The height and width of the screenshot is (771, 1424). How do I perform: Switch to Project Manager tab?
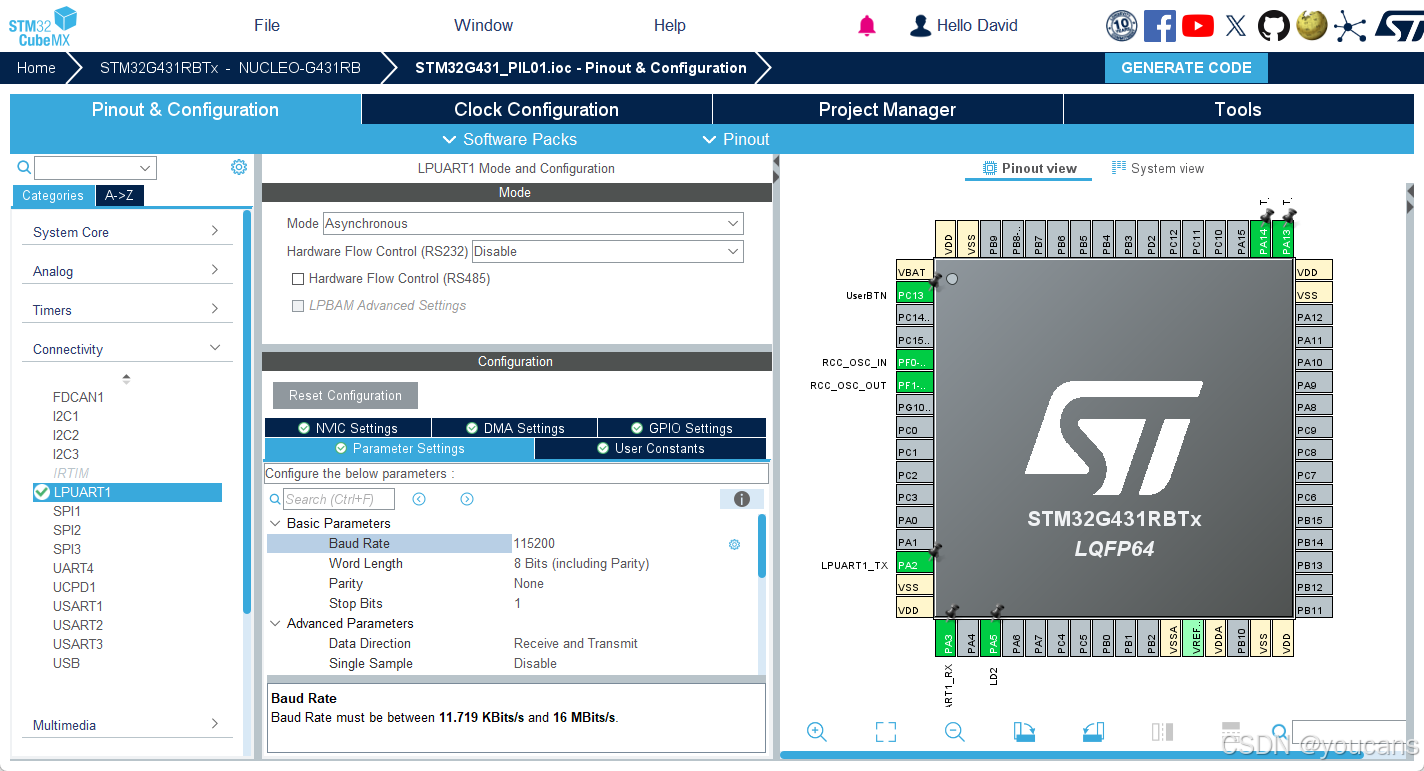(888, 110)
